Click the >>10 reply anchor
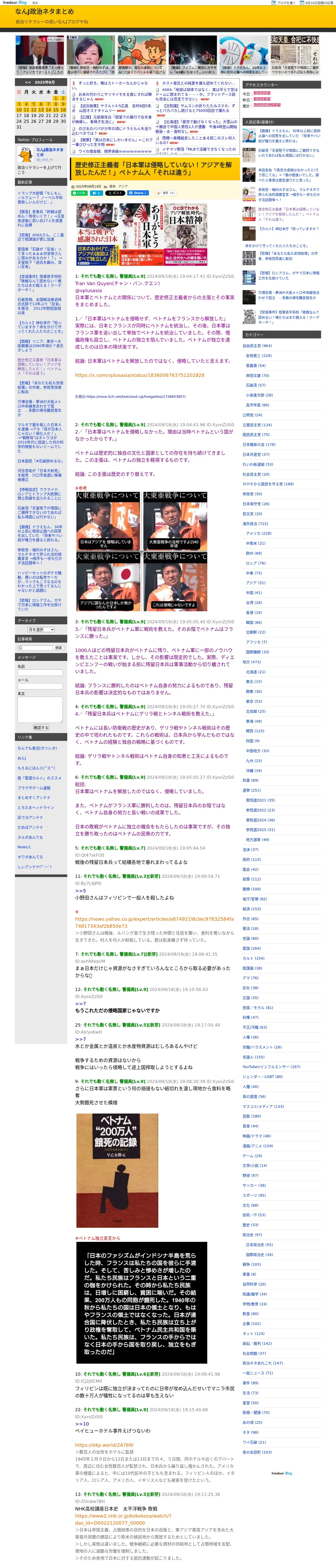Screen dimensions: 336x1568 [82, 1424]
